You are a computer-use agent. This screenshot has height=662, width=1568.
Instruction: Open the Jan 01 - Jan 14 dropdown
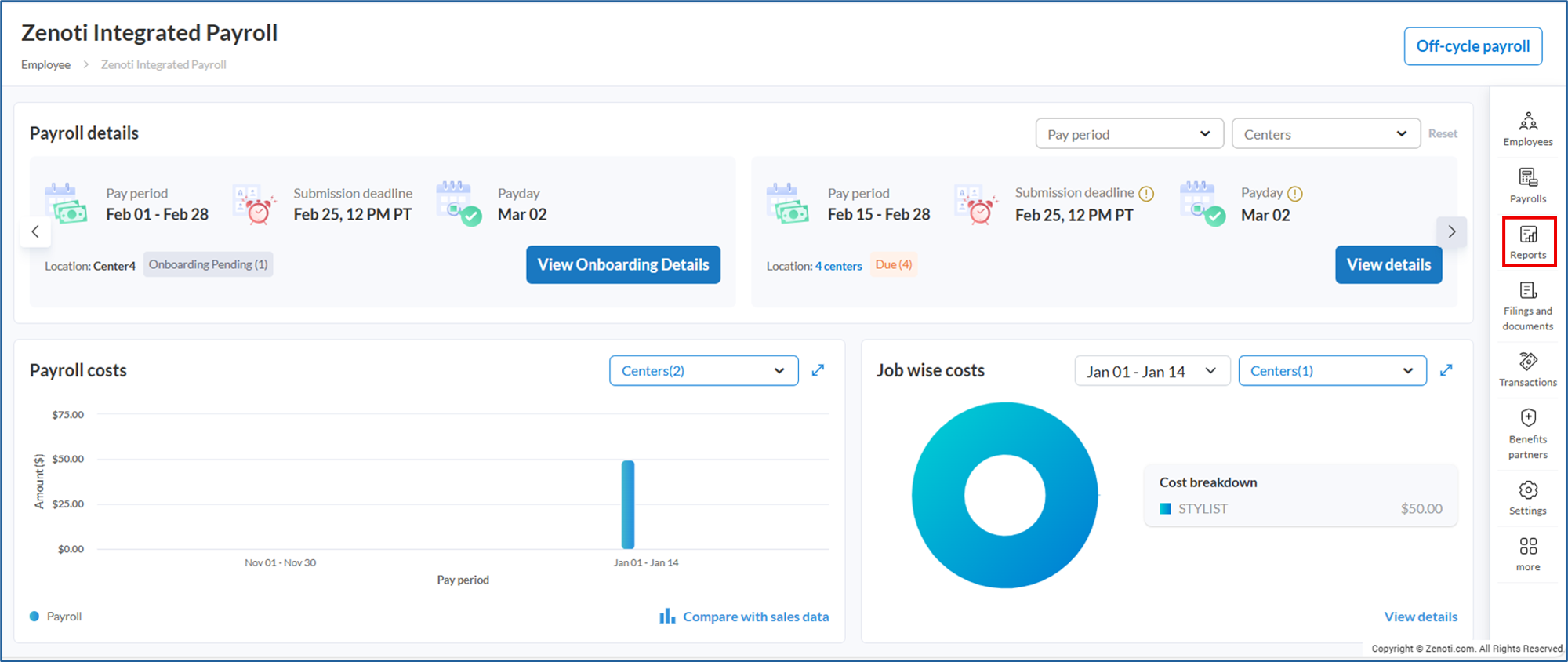pos(1151,371)
